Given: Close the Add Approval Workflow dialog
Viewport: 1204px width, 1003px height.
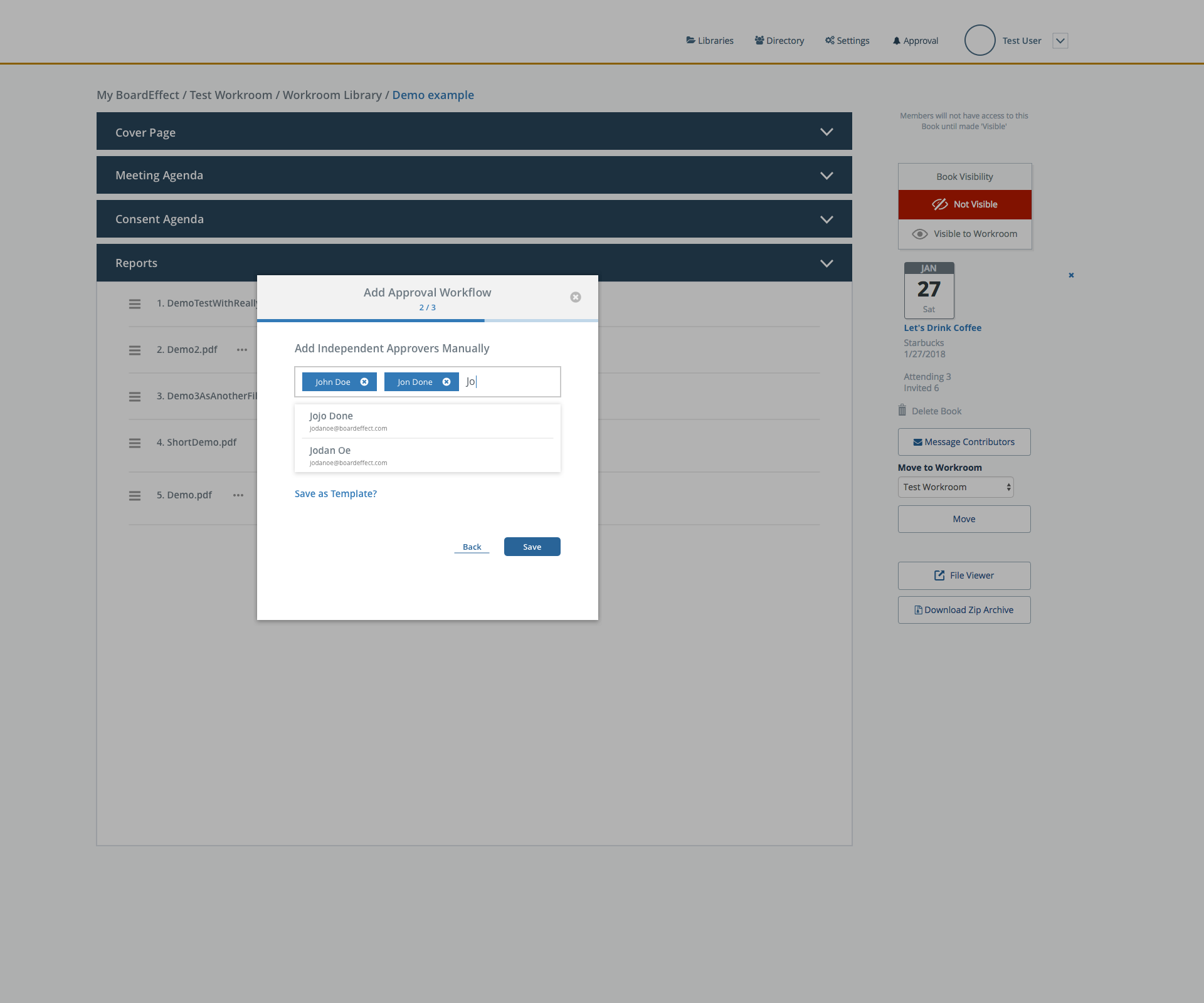Looking at the screenshot, I should click(575, 297).
